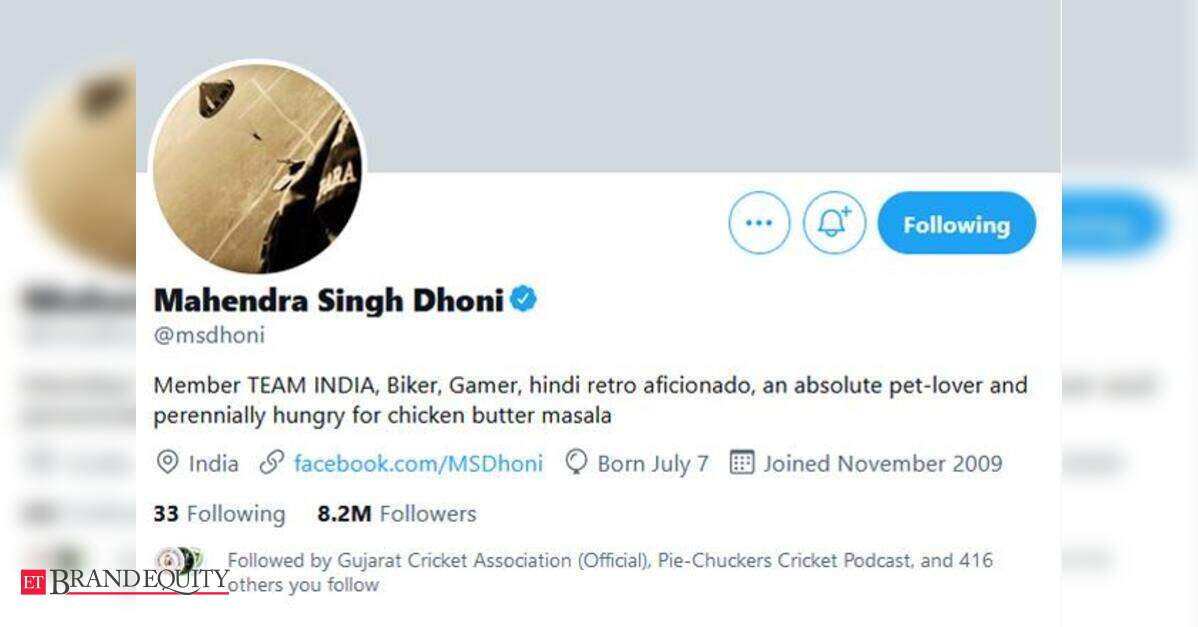Click the Joined November 2009 text
This screenshot has height=627, width=1198.
click(x=882, y=464)
